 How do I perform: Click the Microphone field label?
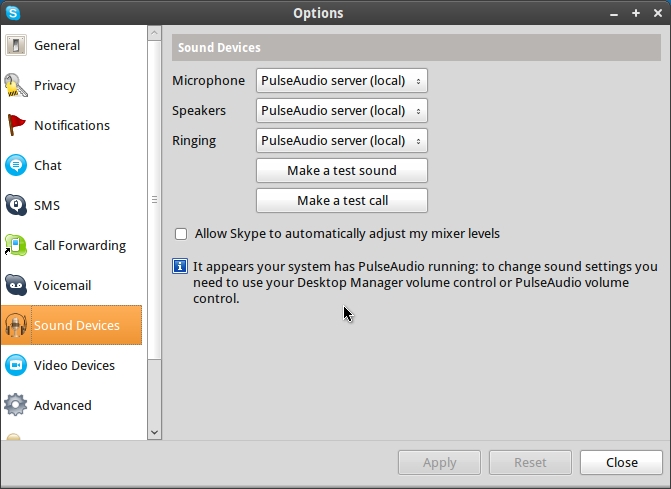(208, 80)
